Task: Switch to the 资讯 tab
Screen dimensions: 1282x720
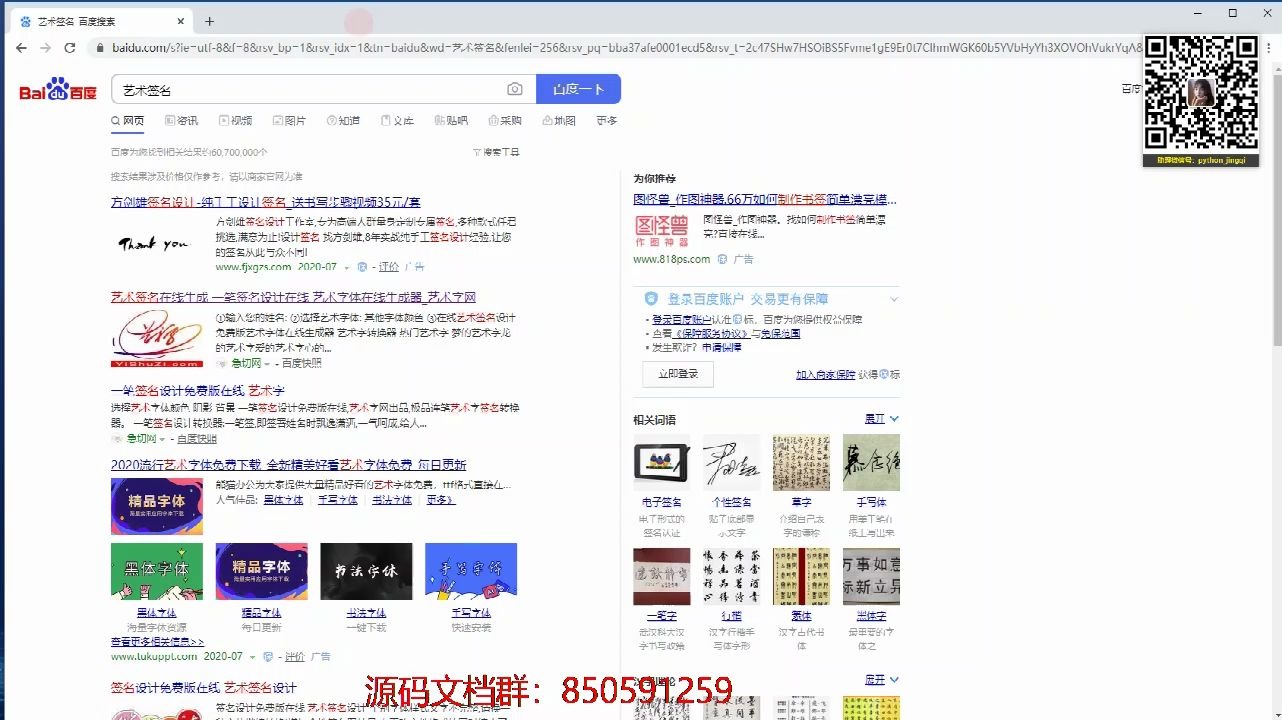Action: [x=182, y=121]
